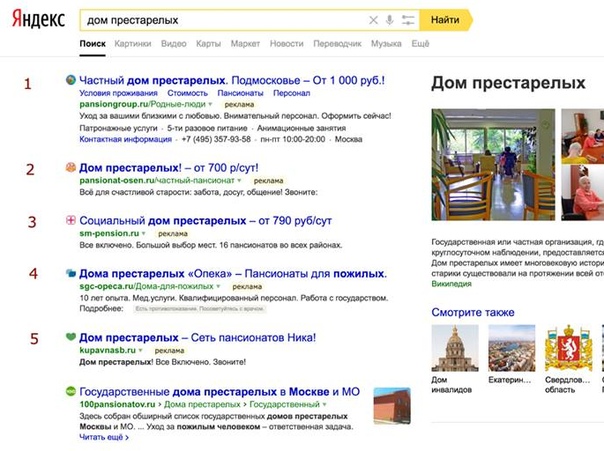The width and height of the screenshot is (604, 451).
Task: Open advanced search settings icon
Action: [408, 20]
